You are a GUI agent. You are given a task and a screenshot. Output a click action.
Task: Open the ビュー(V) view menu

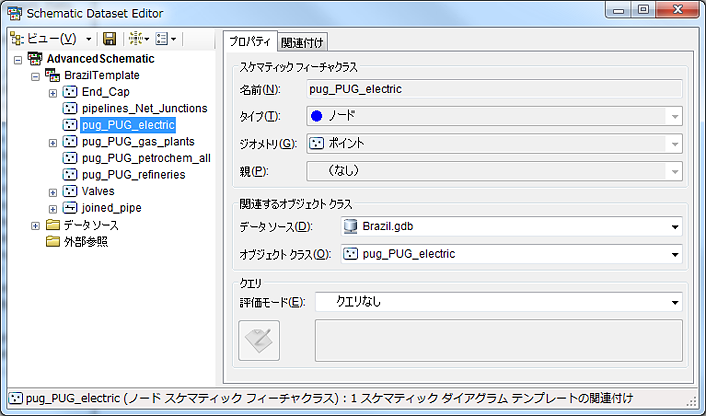44,39
